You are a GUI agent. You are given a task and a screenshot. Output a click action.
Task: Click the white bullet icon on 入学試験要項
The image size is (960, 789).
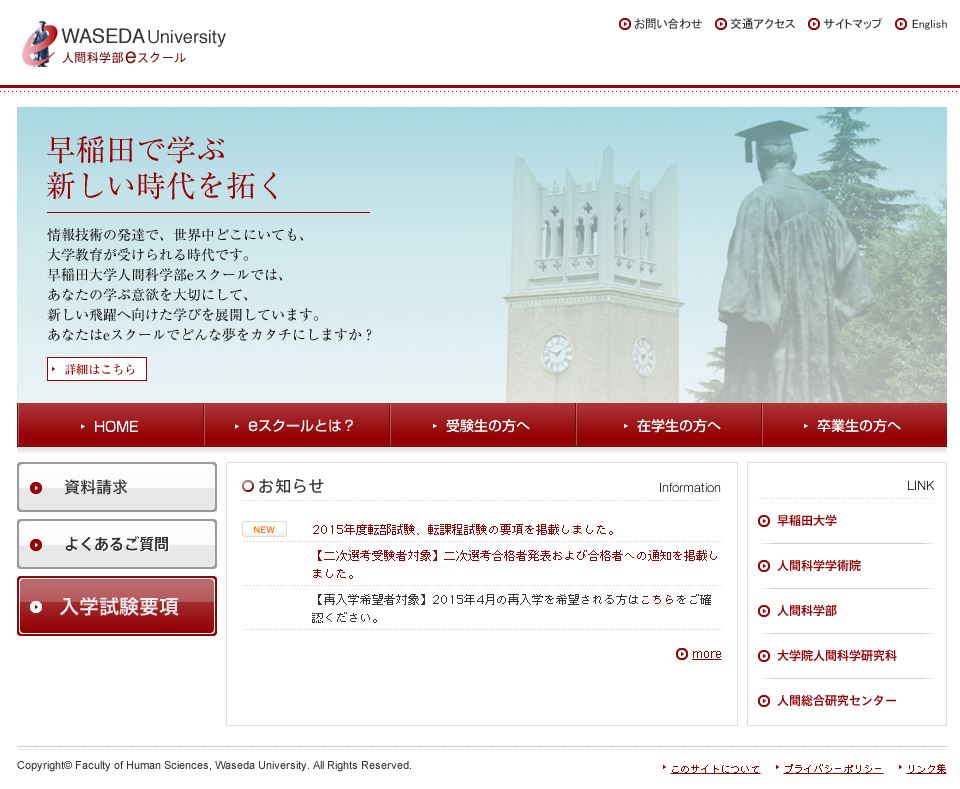(36, 607)
